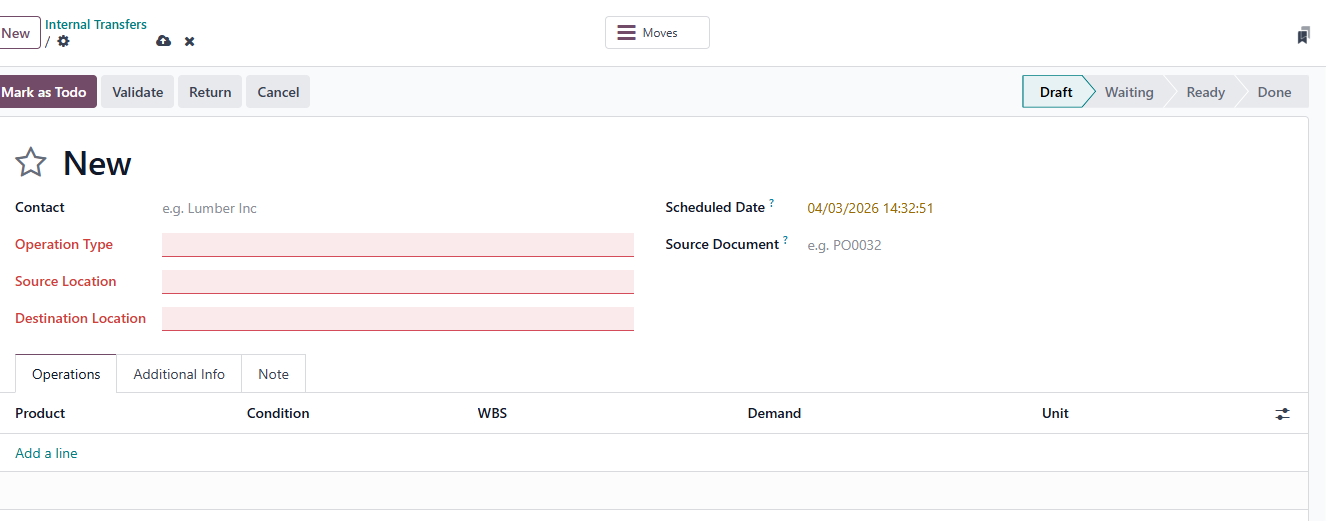Open the gear actions menu icon
This screenshot has height=521, width=1326.
click(64, 41)
